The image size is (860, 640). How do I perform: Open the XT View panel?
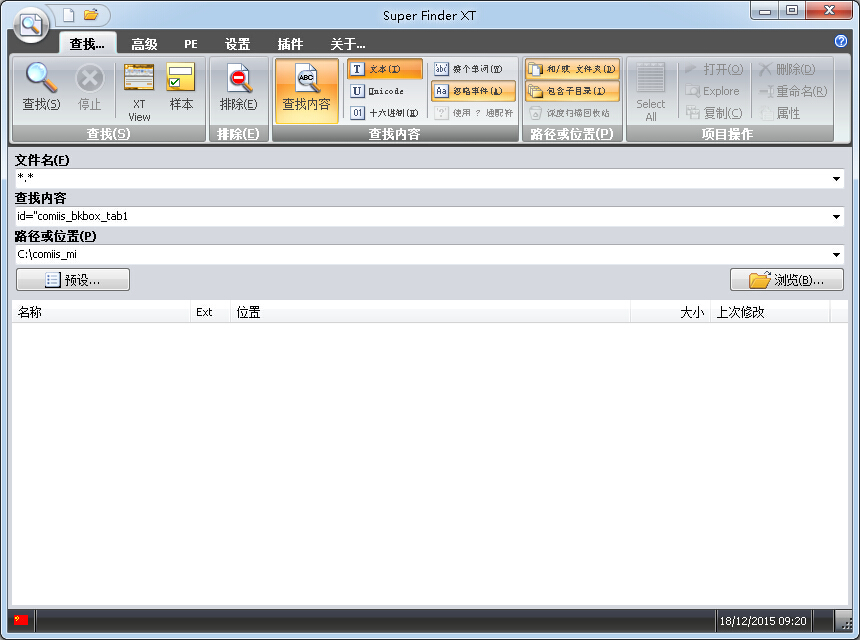coord(138,88)
